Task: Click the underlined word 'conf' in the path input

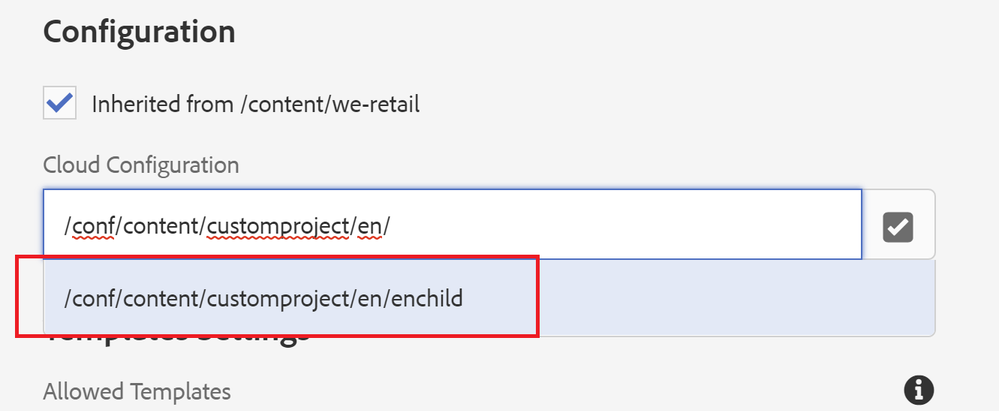Action: tap(90, 227)
